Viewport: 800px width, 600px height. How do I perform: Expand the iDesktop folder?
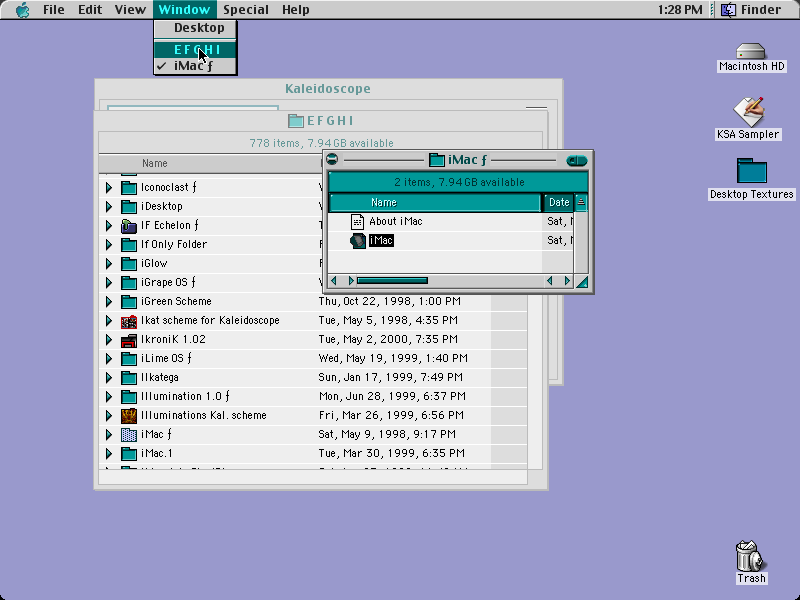click(x=109, y=207)
